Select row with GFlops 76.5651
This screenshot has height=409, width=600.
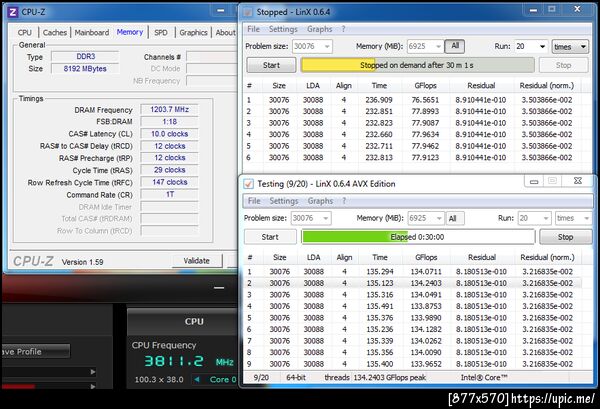click(414, 100)
